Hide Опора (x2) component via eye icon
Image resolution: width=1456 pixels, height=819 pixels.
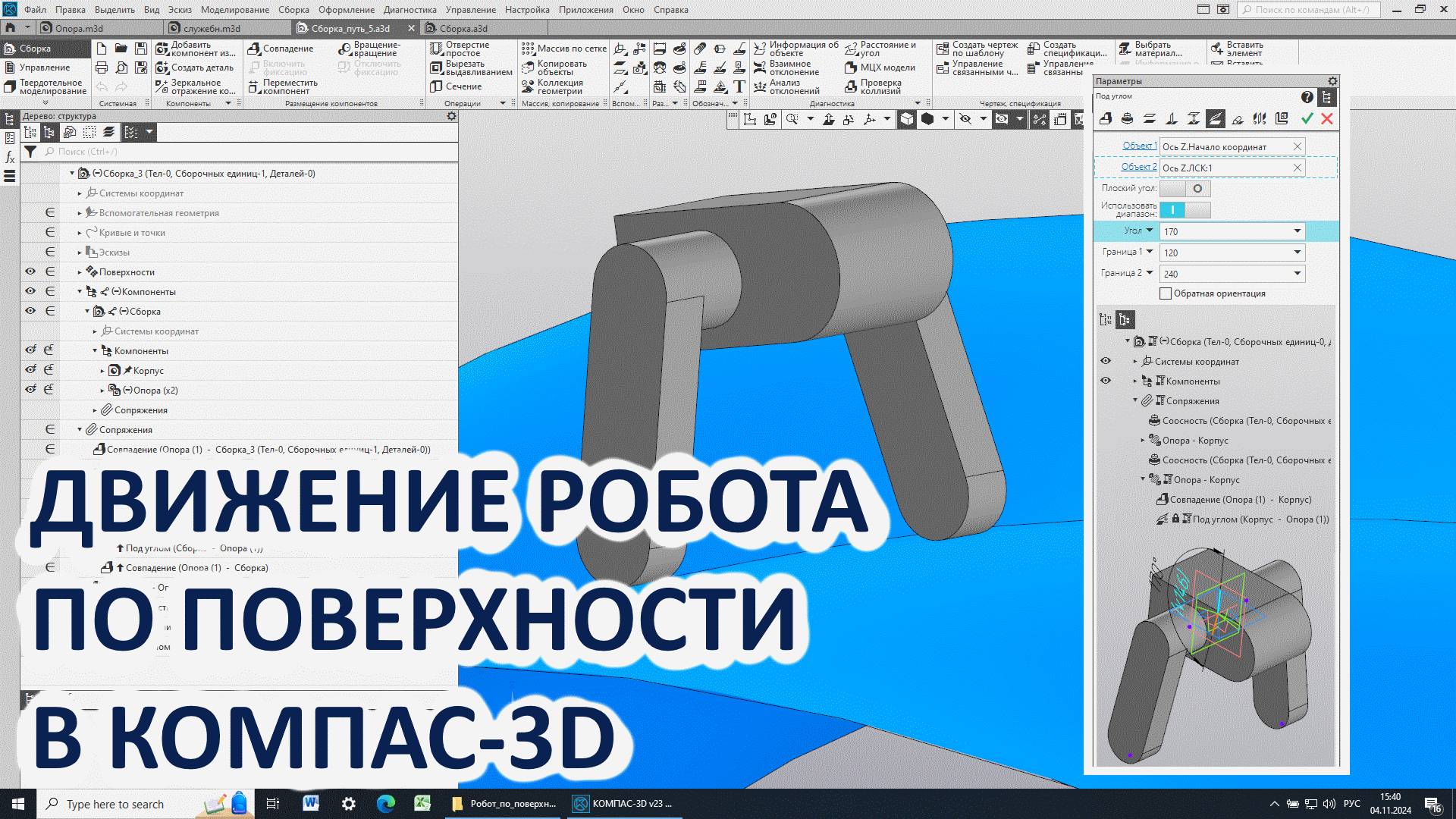tap(30, 390)
